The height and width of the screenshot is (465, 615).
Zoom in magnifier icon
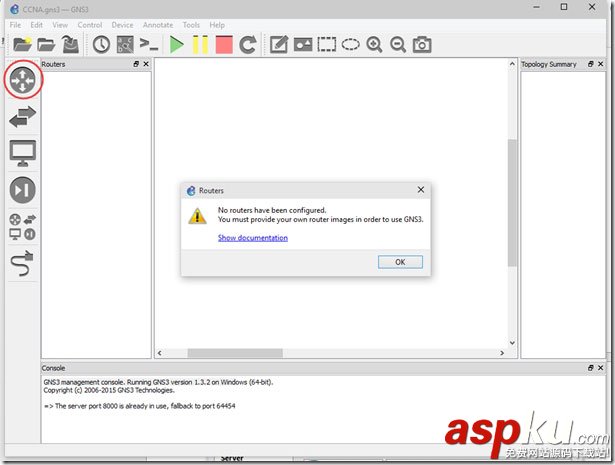tap(374, 44)
